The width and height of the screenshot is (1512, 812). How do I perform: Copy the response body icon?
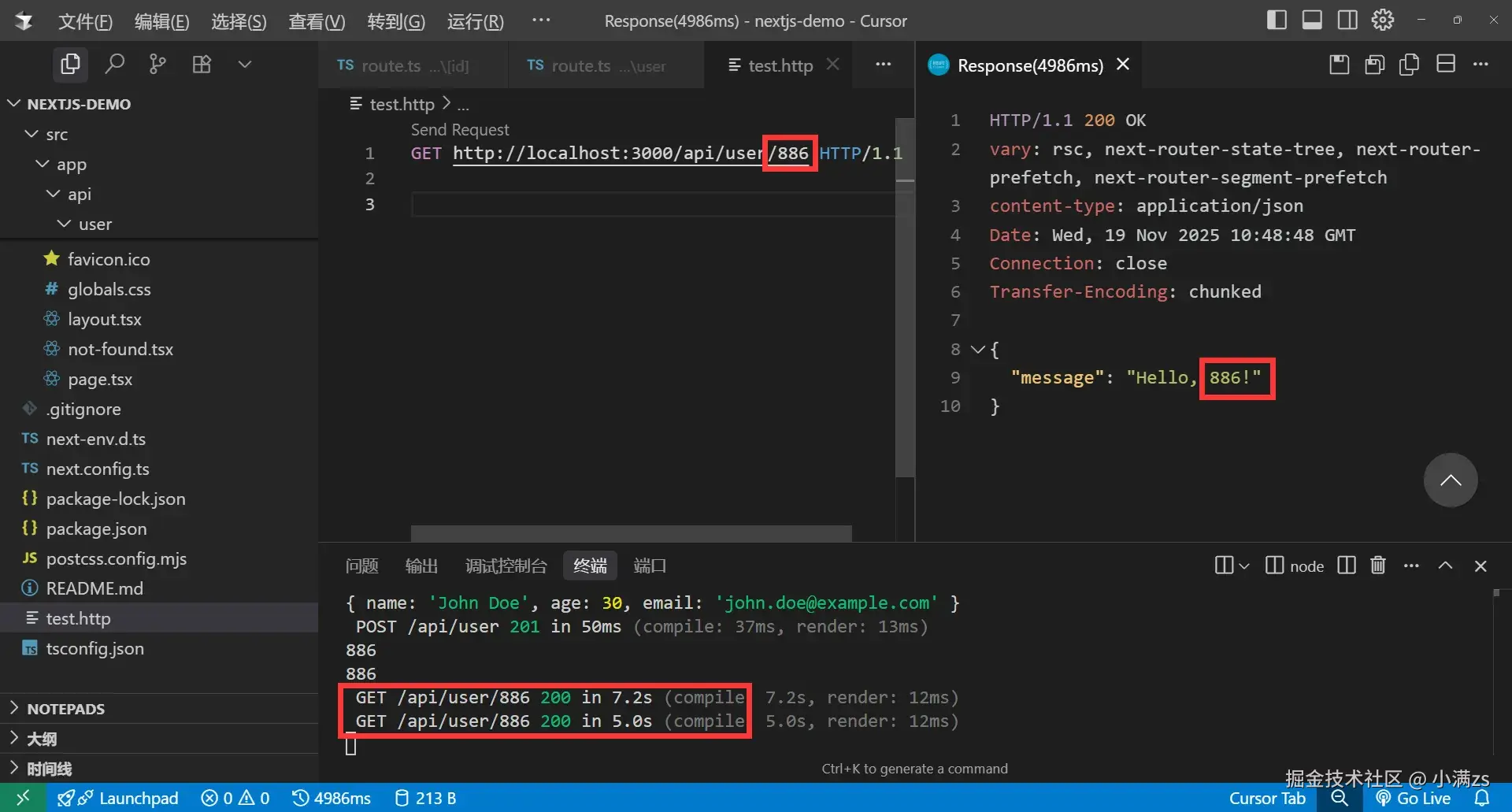pyautogui.click(x=1410, y=65)
